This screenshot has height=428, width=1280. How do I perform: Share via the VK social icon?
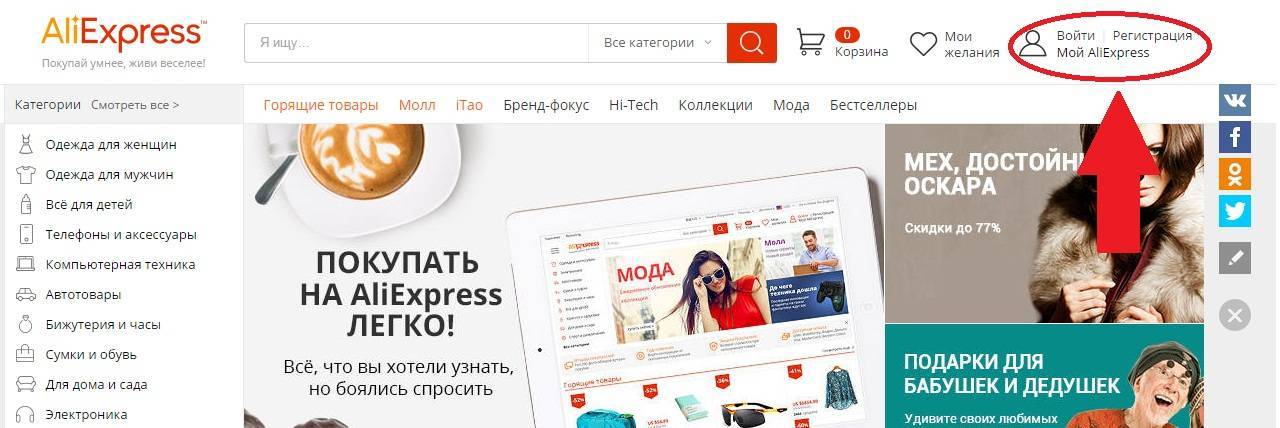coord(1235,99)
